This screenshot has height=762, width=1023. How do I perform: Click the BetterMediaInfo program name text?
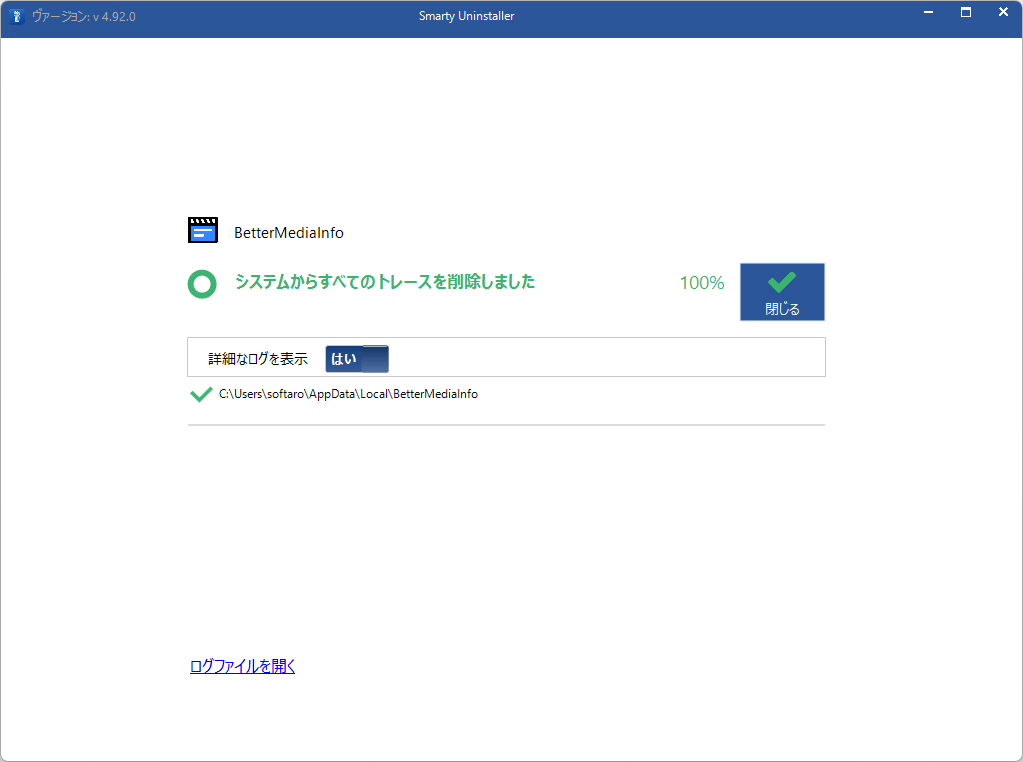[288, 233]
